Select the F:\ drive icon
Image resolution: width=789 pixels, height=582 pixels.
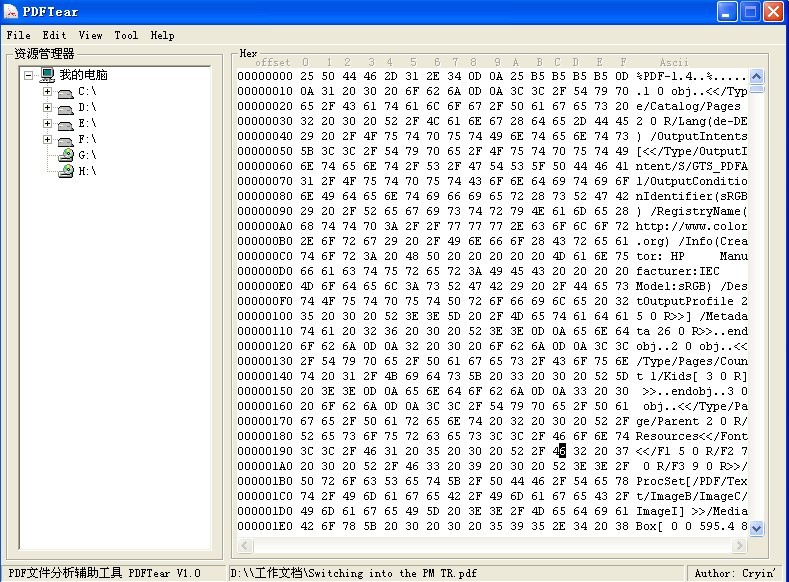pos(65,140)
